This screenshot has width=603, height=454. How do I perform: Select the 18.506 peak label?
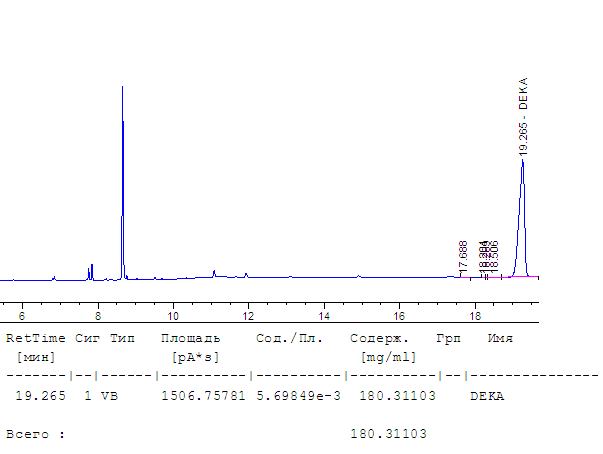pyautogui.click(x=494, y=257)
